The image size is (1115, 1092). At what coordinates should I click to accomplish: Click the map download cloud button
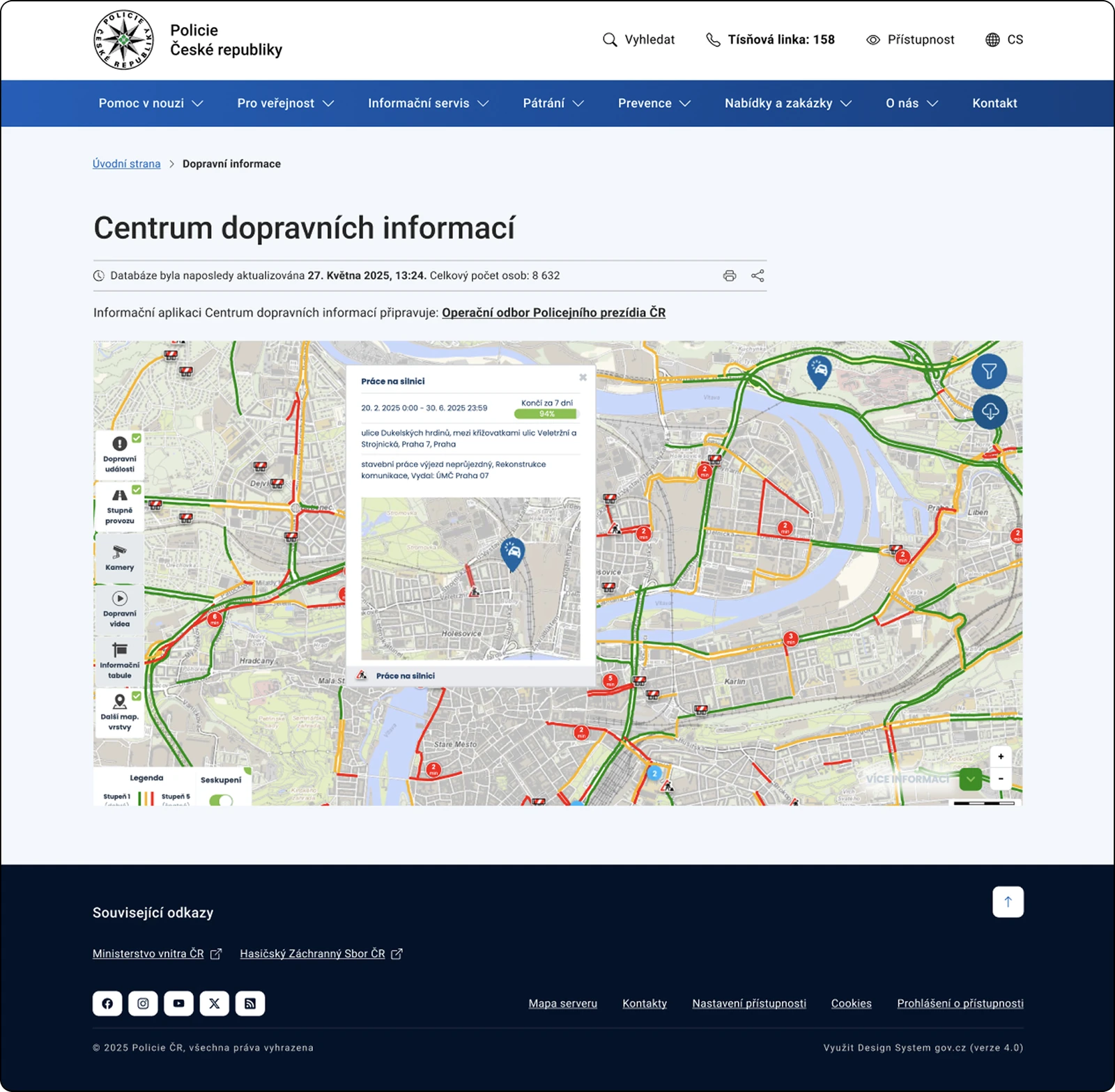[990, 411]
